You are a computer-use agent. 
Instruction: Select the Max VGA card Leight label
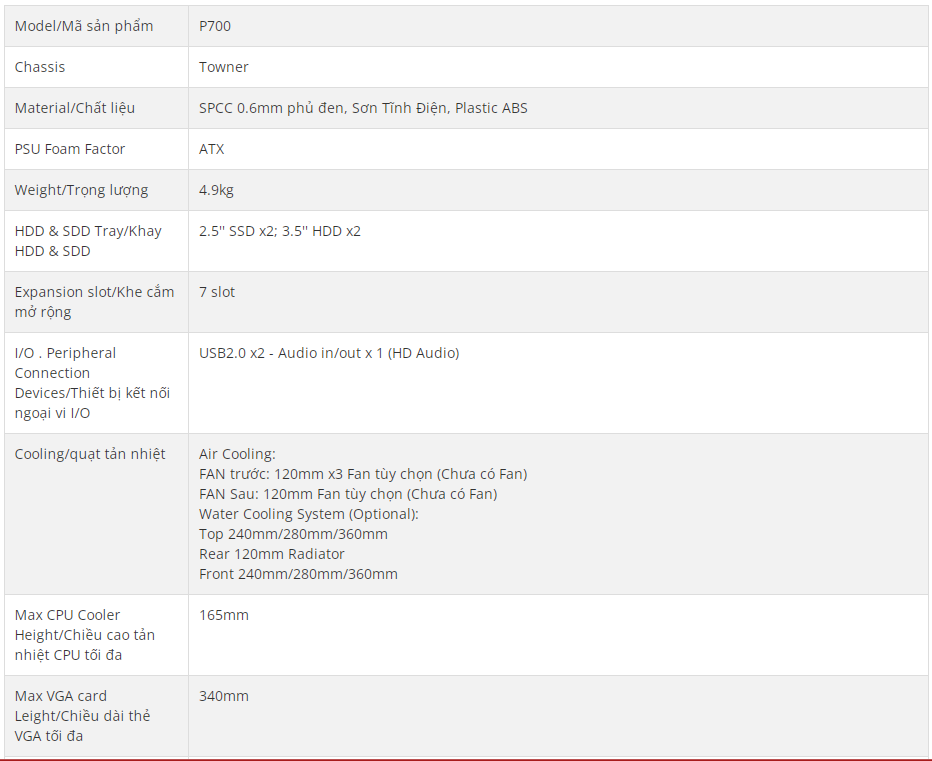(82, 716)
